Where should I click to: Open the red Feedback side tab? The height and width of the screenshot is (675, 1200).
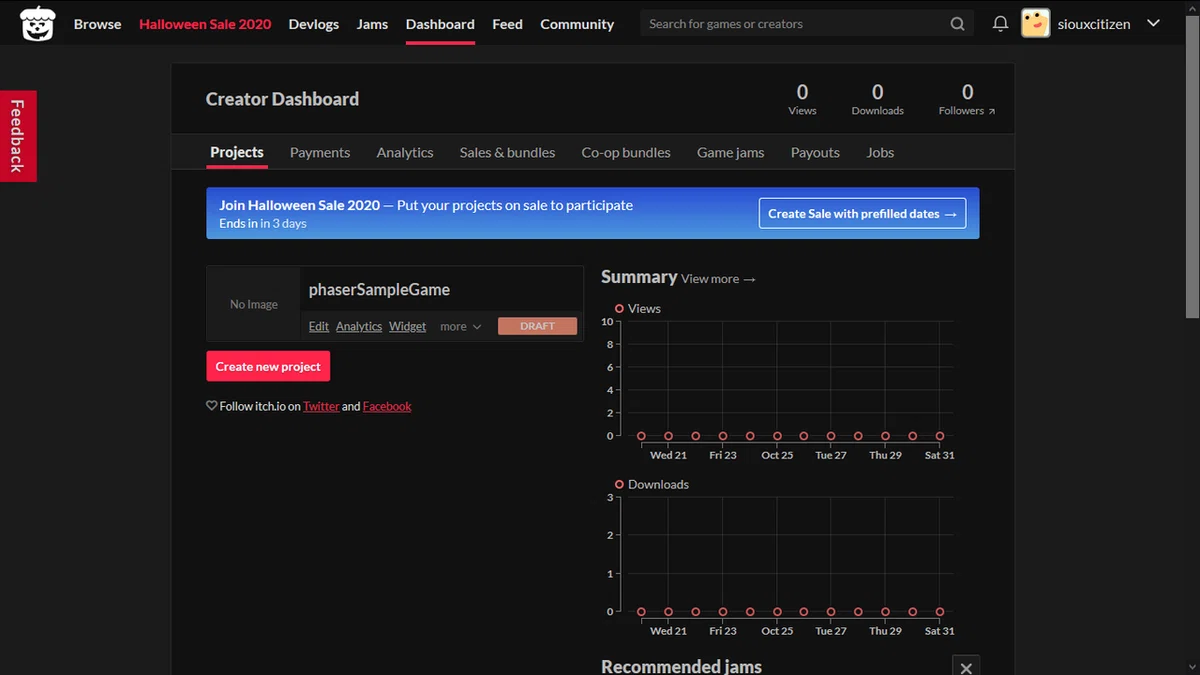coord(18,136)
